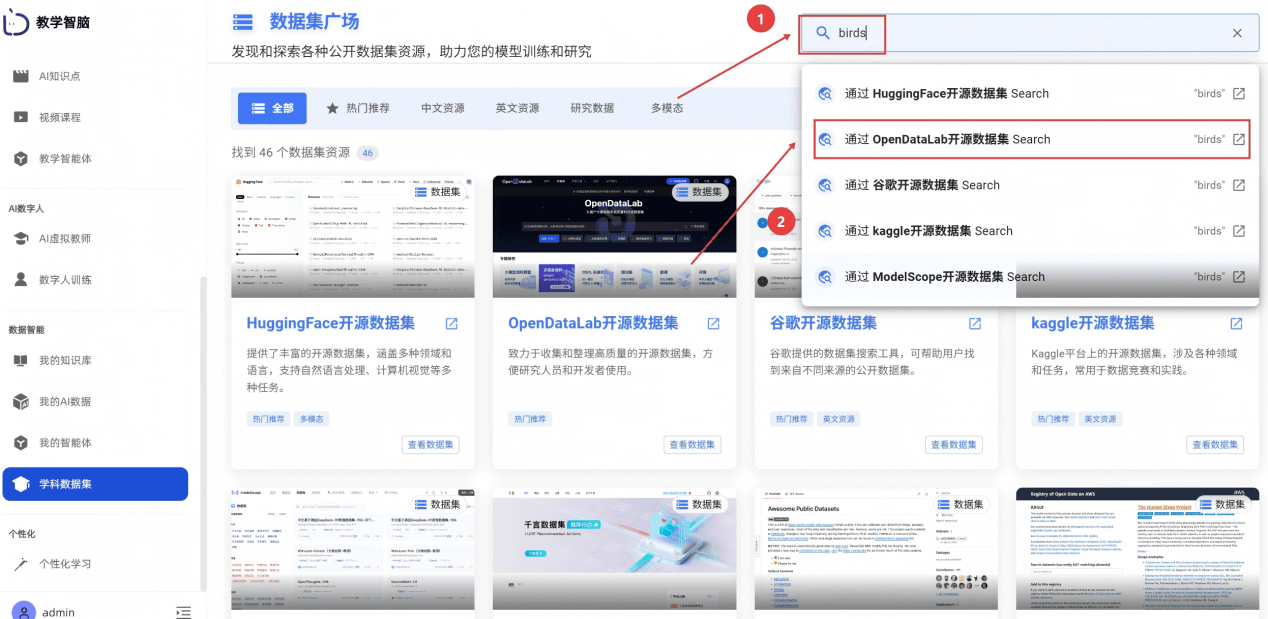
Task: Click the 数据集广场 header list icon
Action: coord(242,22)
